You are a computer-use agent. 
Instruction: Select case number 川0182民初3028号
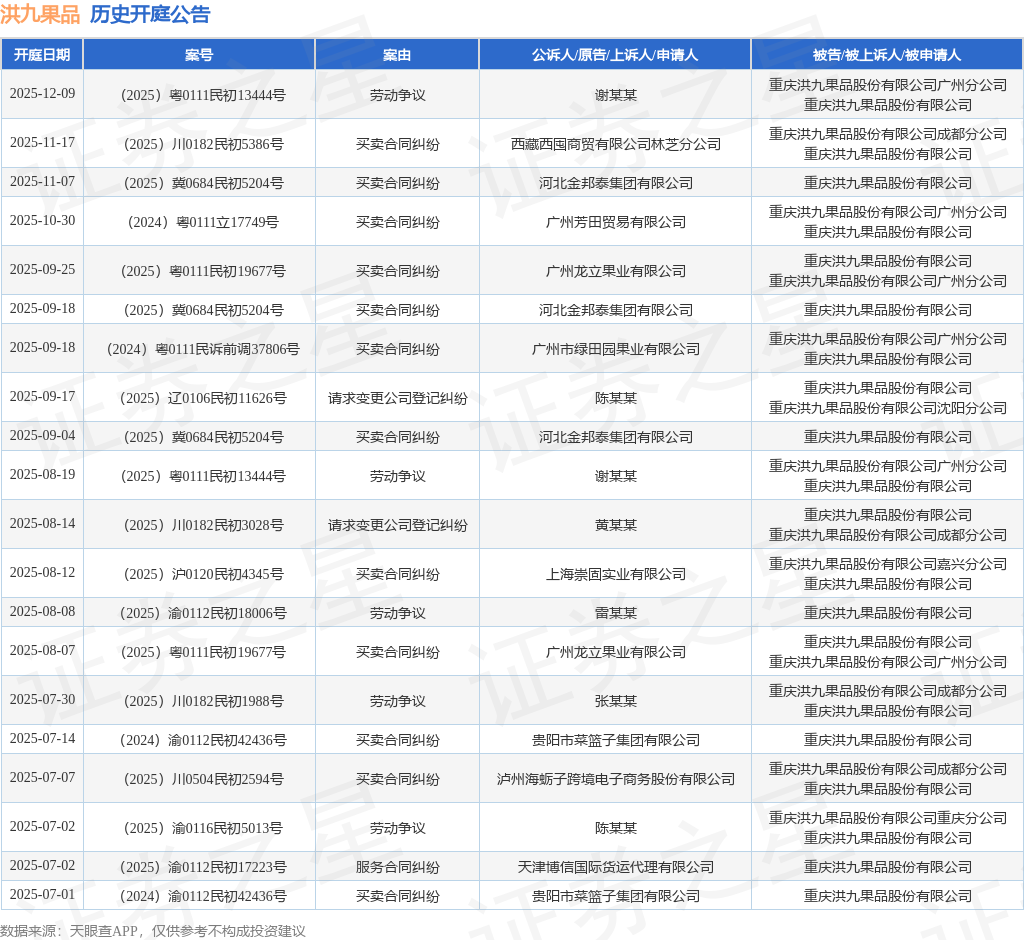click(x=203, y=526)
